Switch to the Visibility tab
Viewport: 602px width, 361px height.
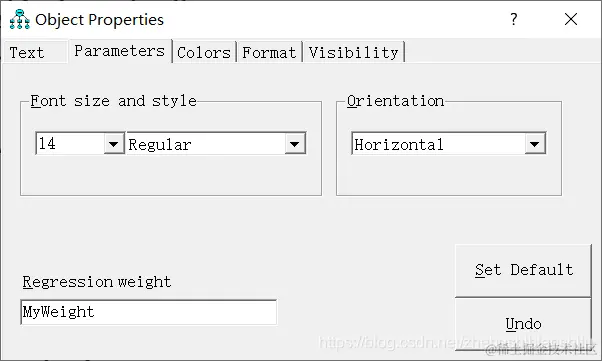[354, 53]
